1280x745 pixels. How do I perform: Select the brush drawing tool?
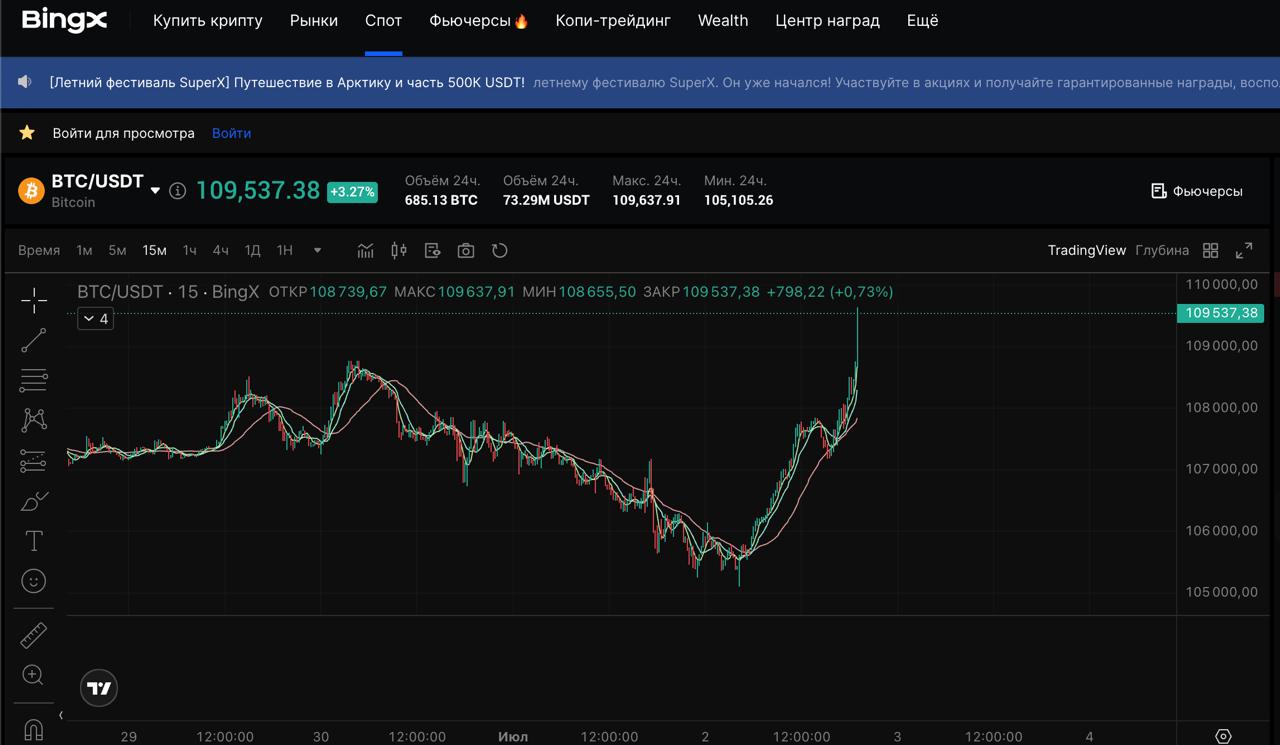pos(34,501)
